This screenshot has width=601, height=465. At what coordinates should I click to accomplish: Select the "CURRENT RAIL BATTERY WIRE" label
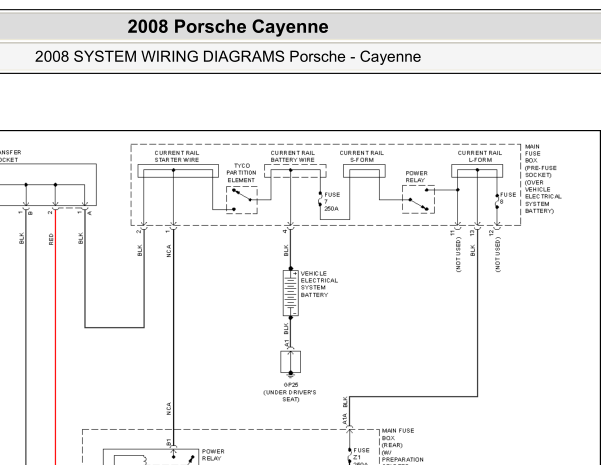click(x=292, y=156)
